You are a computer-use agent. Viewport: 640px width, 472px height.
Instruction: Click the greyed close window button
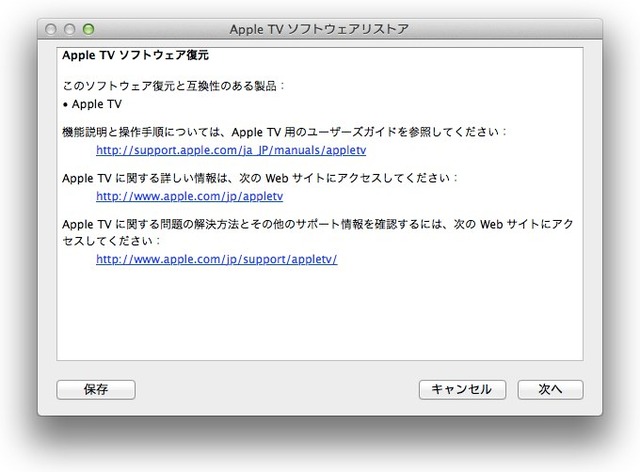click(x=51, y=29)
